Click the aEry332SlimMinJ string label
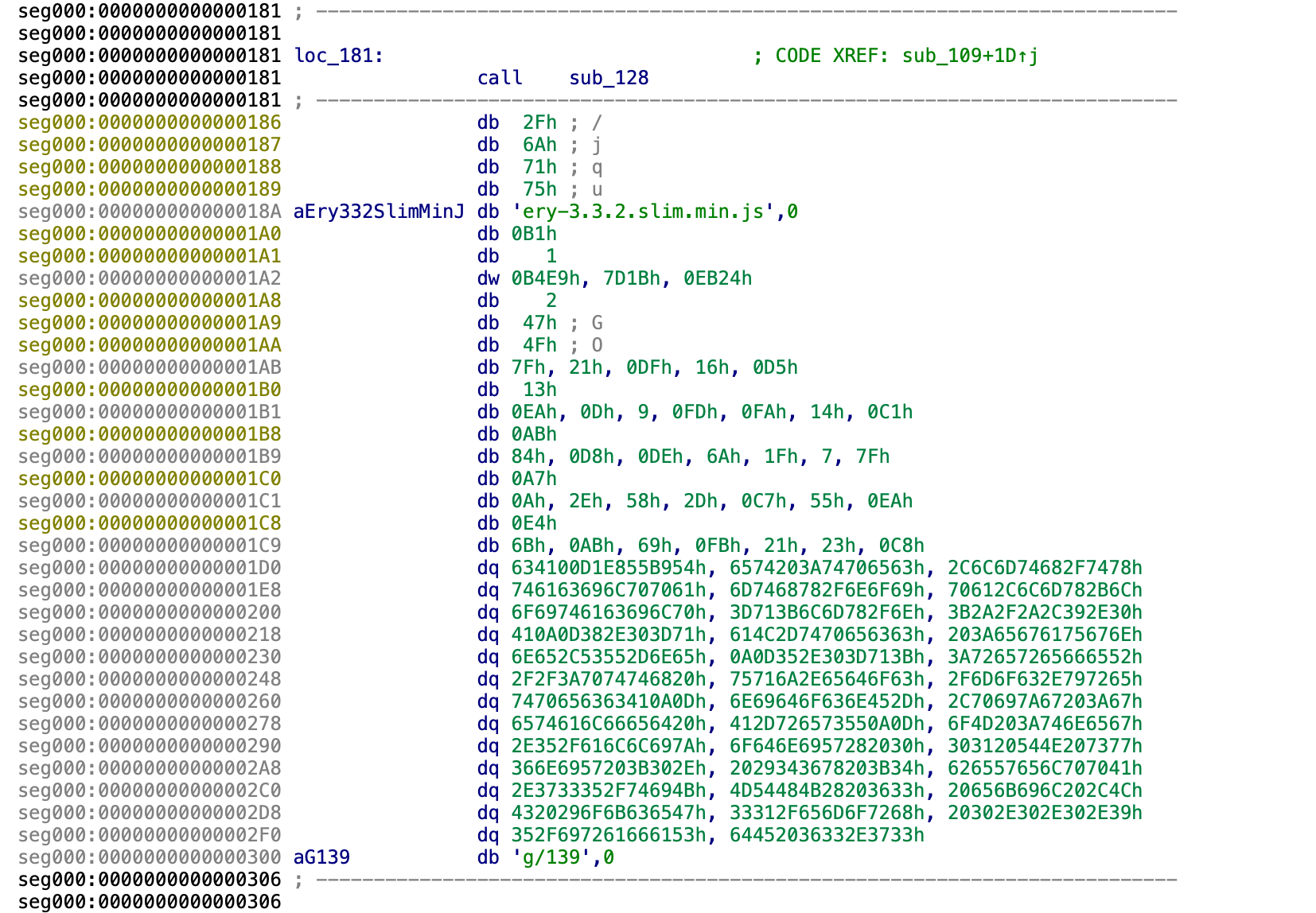The height and width of the screenshot is (913, 1316). point(379,212)
